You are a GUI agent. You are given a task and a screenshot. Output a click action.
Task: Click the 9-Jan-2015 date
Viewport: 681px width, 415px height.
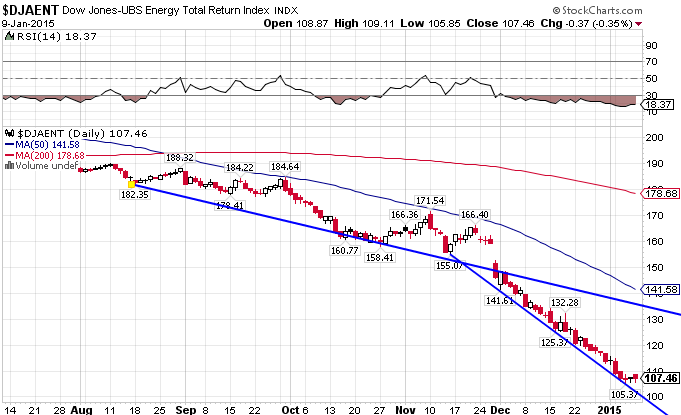(x=28, y=23)
